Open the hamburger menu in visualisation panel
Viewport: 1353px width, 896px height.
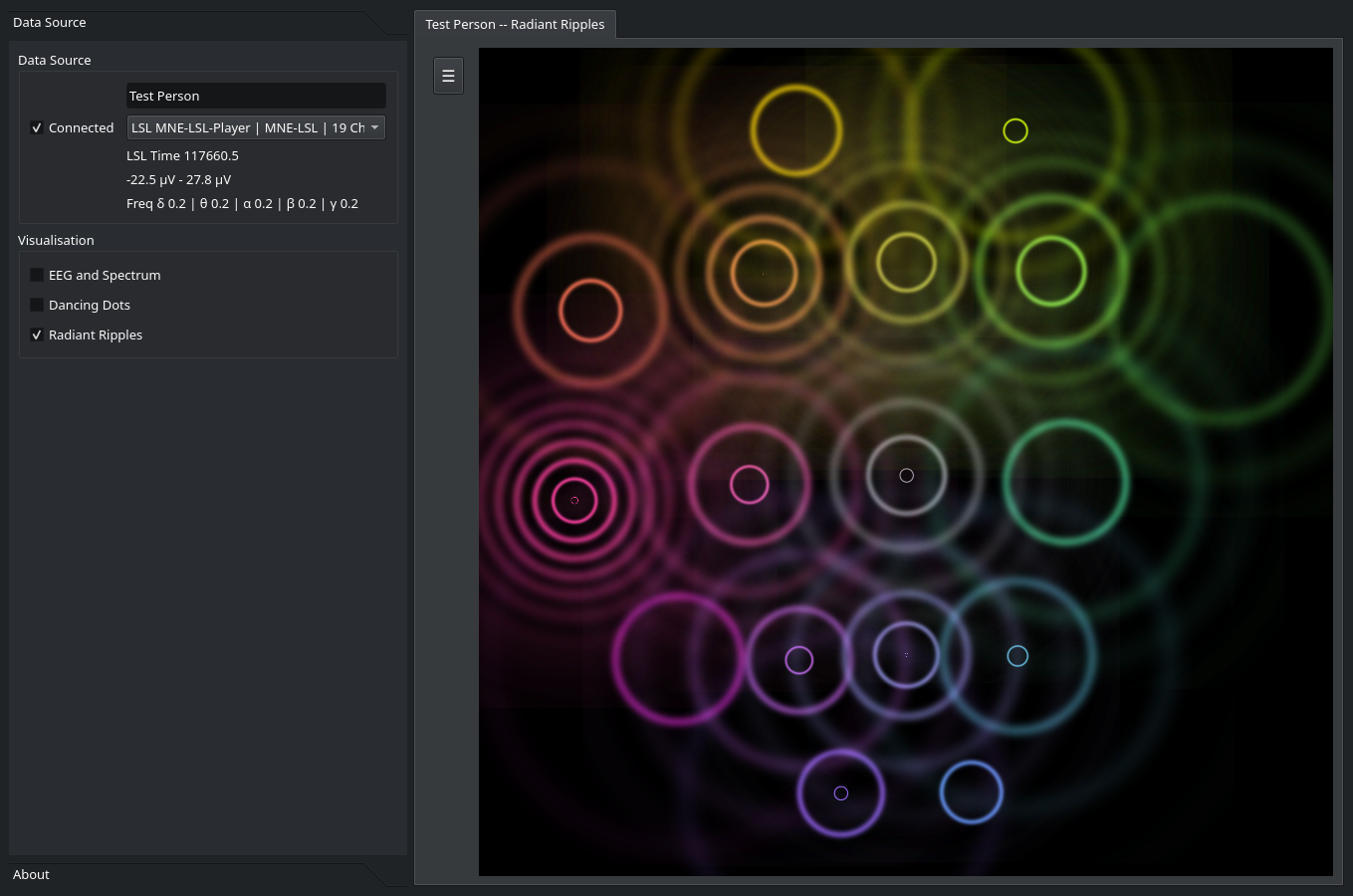point(448,76)
